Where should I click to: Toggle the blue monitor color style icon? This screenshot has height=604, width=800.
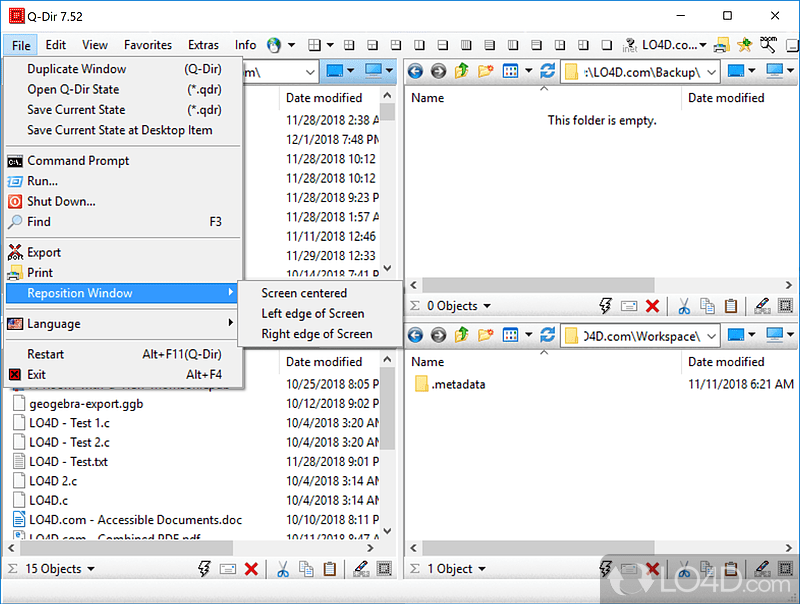[737, 71]
